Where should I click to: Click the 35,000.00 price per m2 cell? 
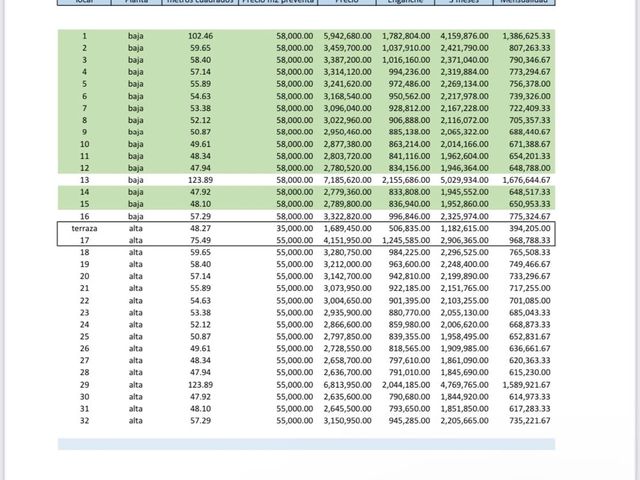[x=295, y=228]
